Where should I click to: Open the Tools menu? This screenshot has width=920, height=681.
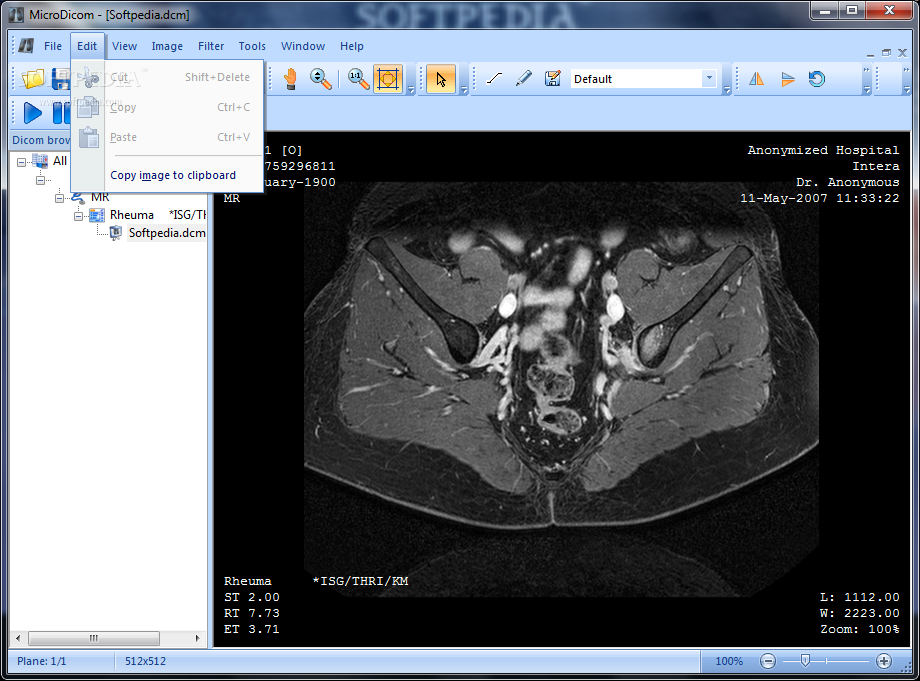(252, 46)
